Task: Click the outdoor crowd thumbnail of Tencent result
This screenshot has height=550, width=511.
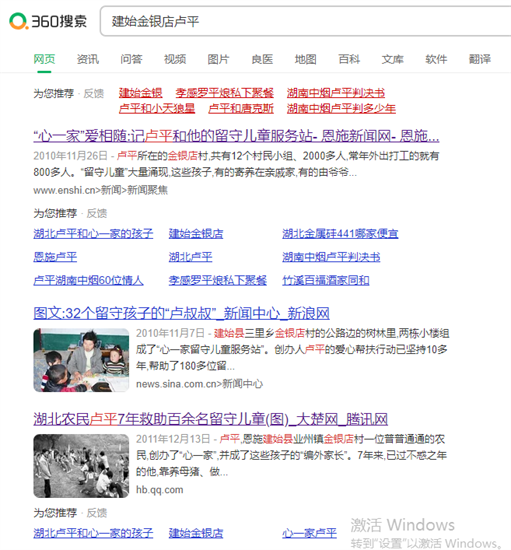Action: 81,466
